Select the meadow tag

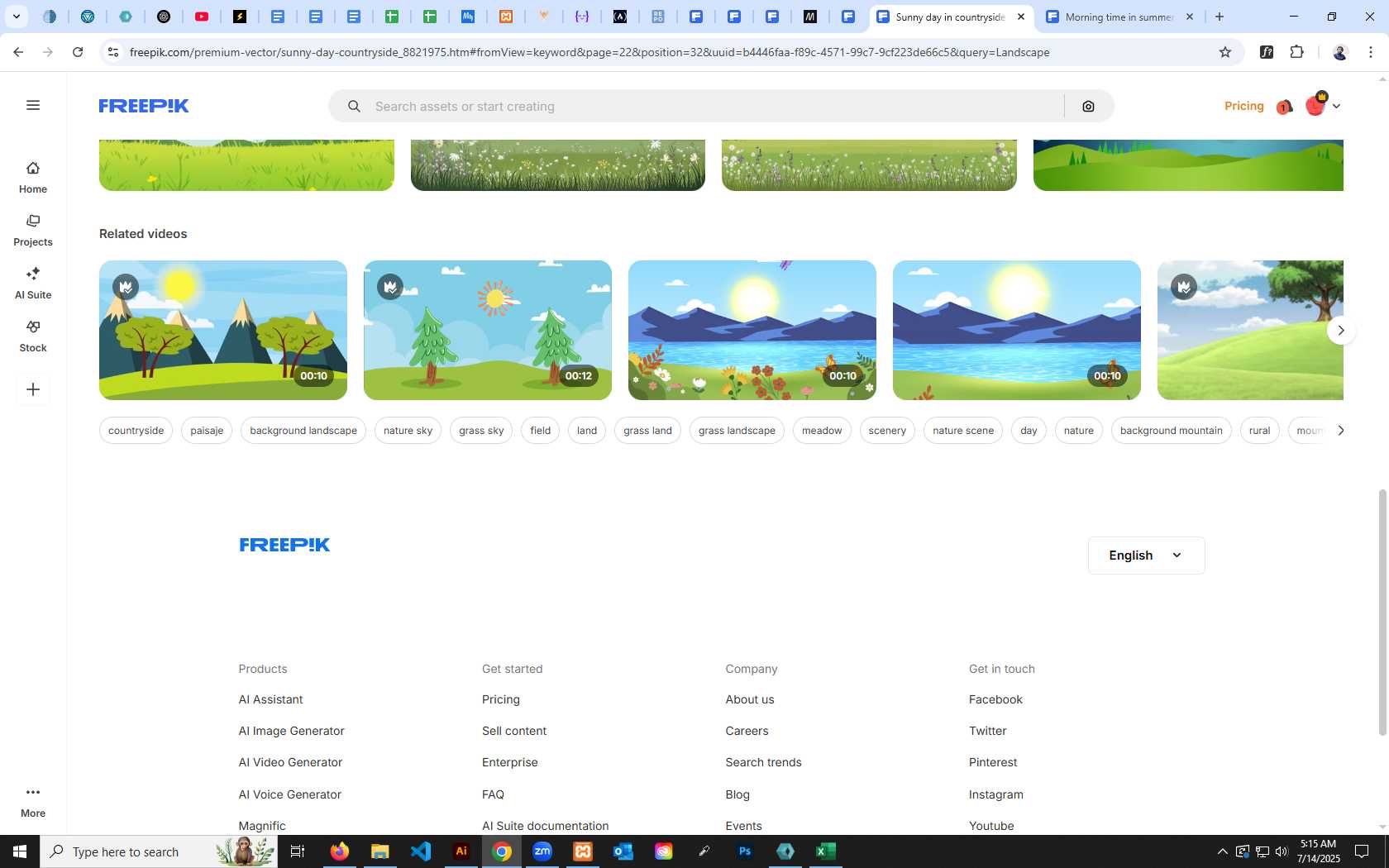point(822,430)
